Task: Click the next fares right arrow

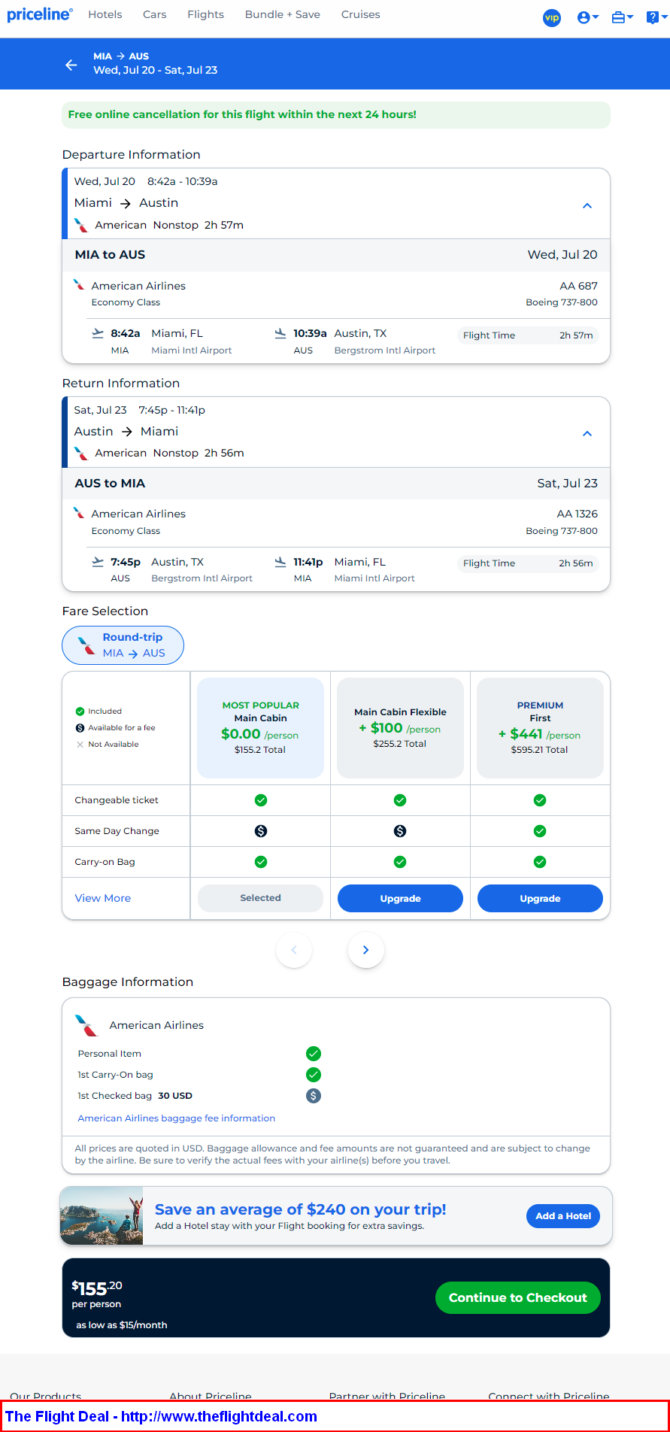Action: 366,950
